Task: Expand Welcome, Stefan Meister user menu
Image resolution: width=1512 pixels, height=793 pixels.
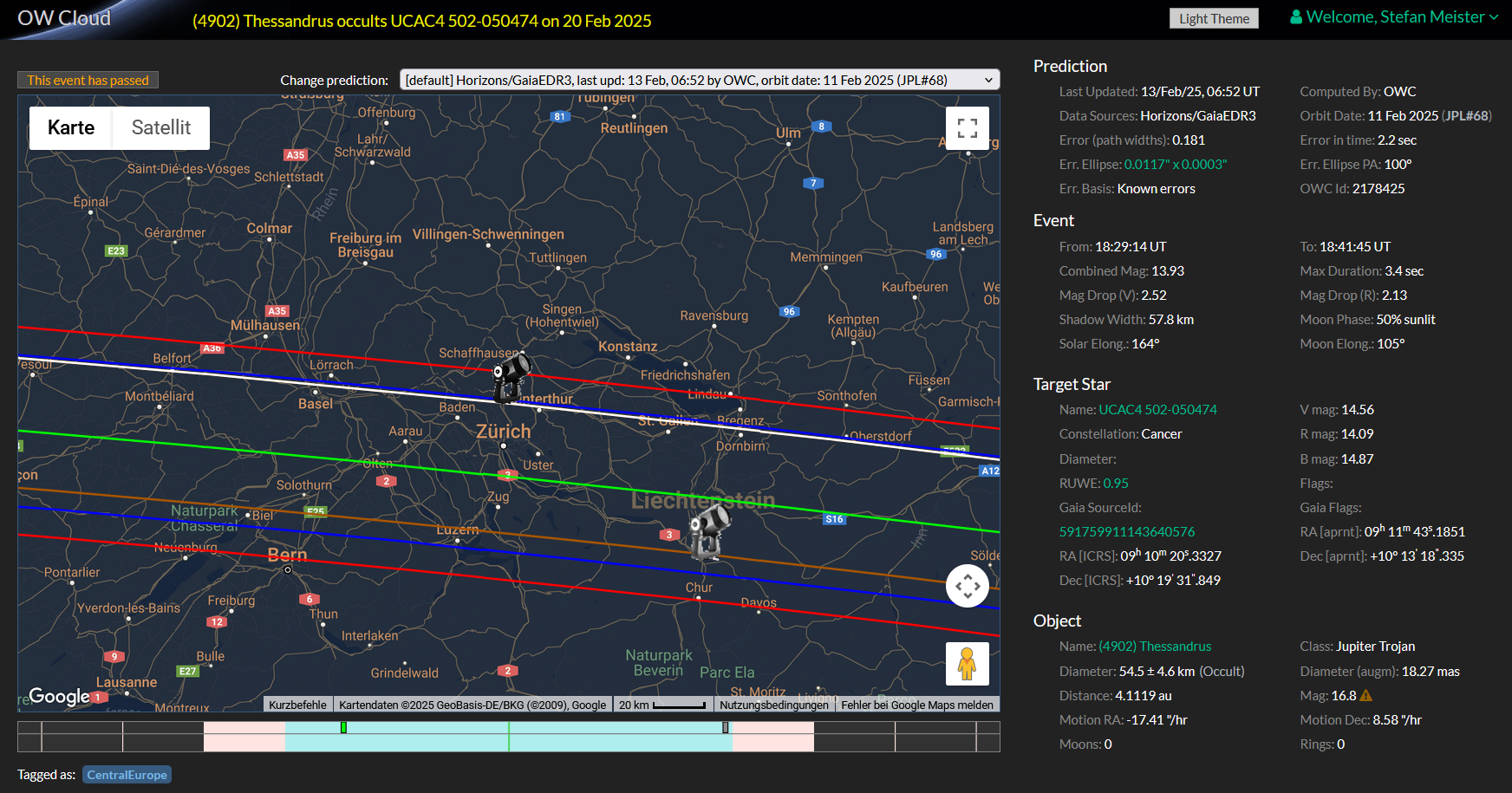Action: (x=1395, y=17)
